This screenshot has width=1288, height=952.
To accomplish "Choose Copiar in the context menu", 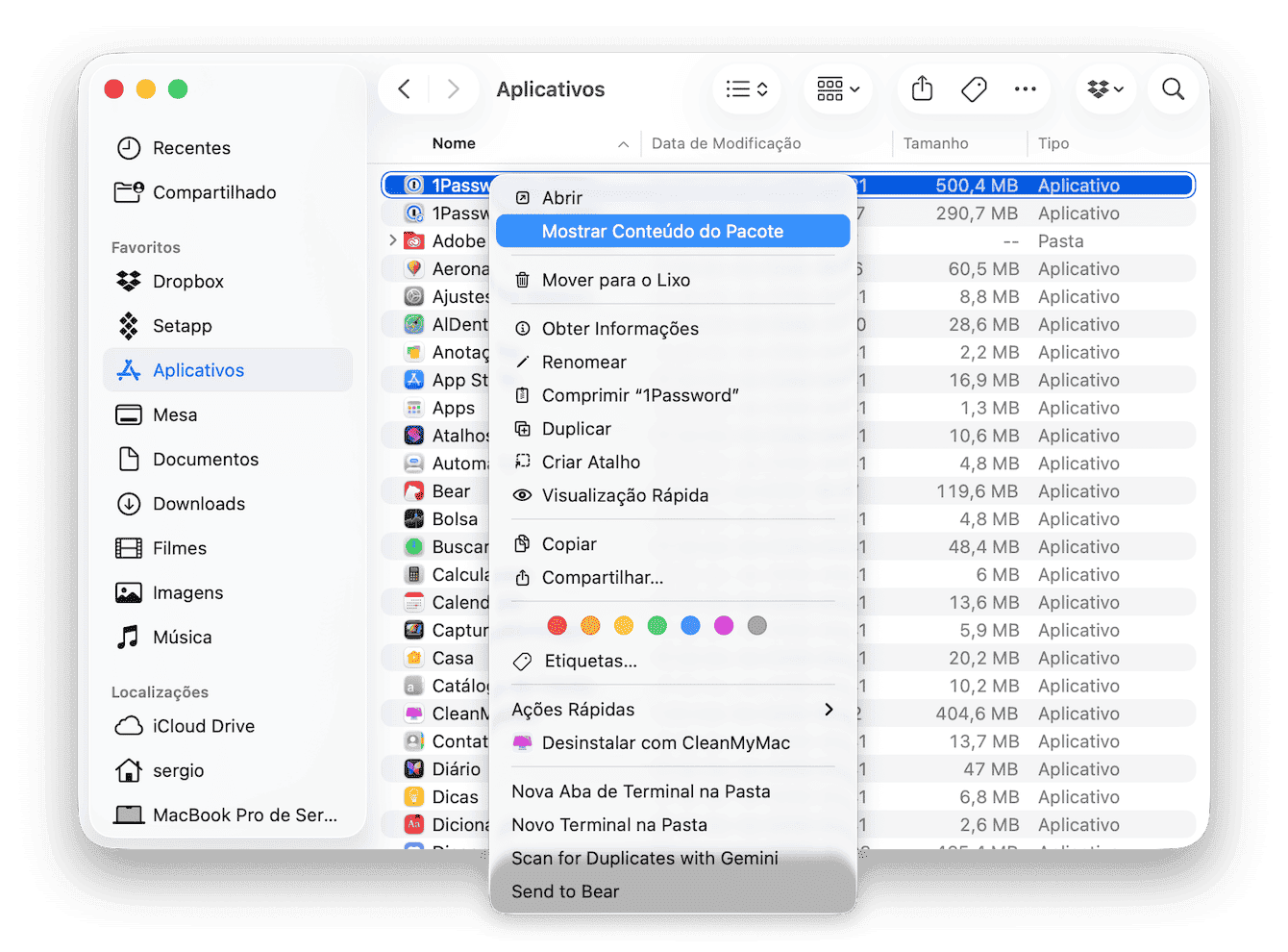I will (673, 544).
